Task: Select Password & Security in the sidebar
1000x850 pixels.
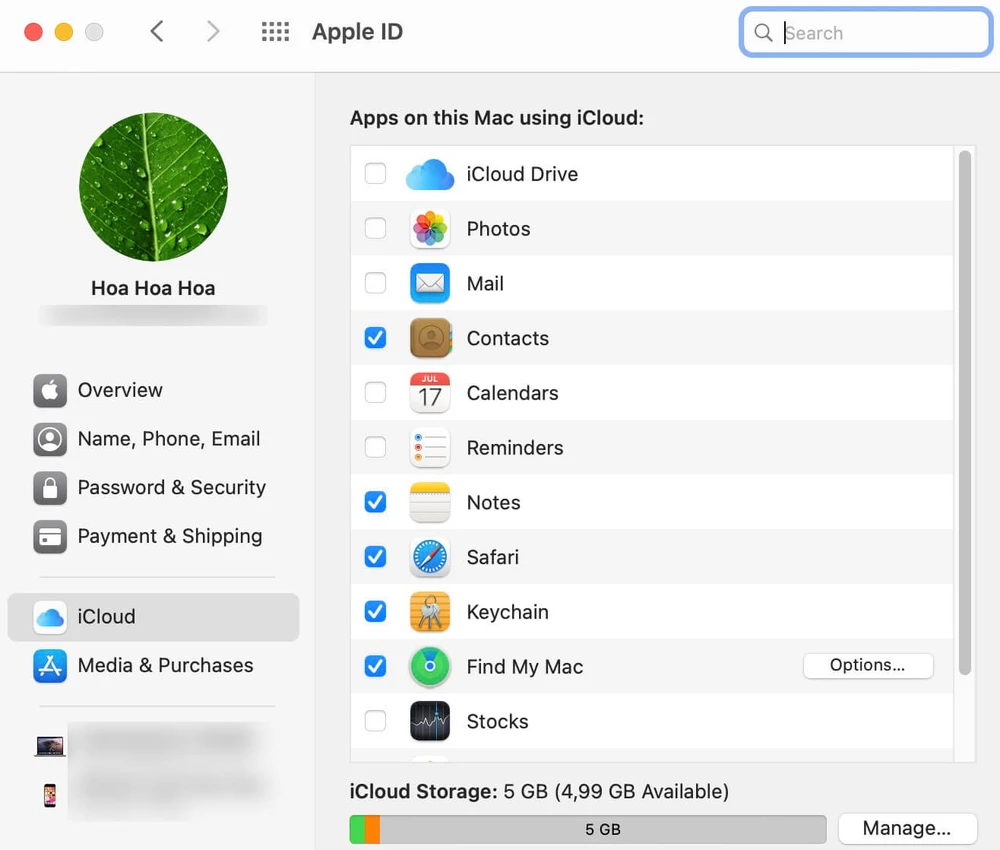Action: tap(171, 488)
